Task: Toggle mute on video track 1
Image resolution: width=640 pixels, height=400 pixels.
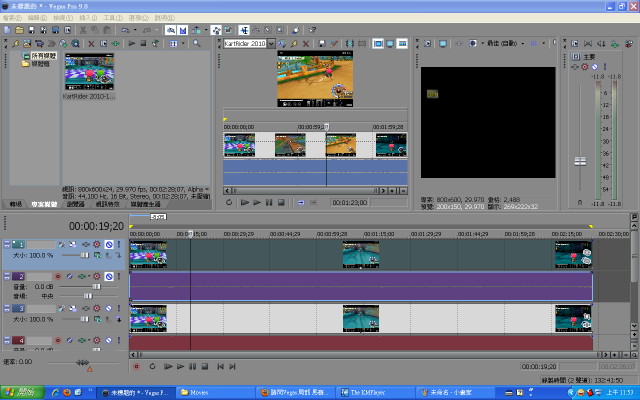Action: (x=109, y=244)
